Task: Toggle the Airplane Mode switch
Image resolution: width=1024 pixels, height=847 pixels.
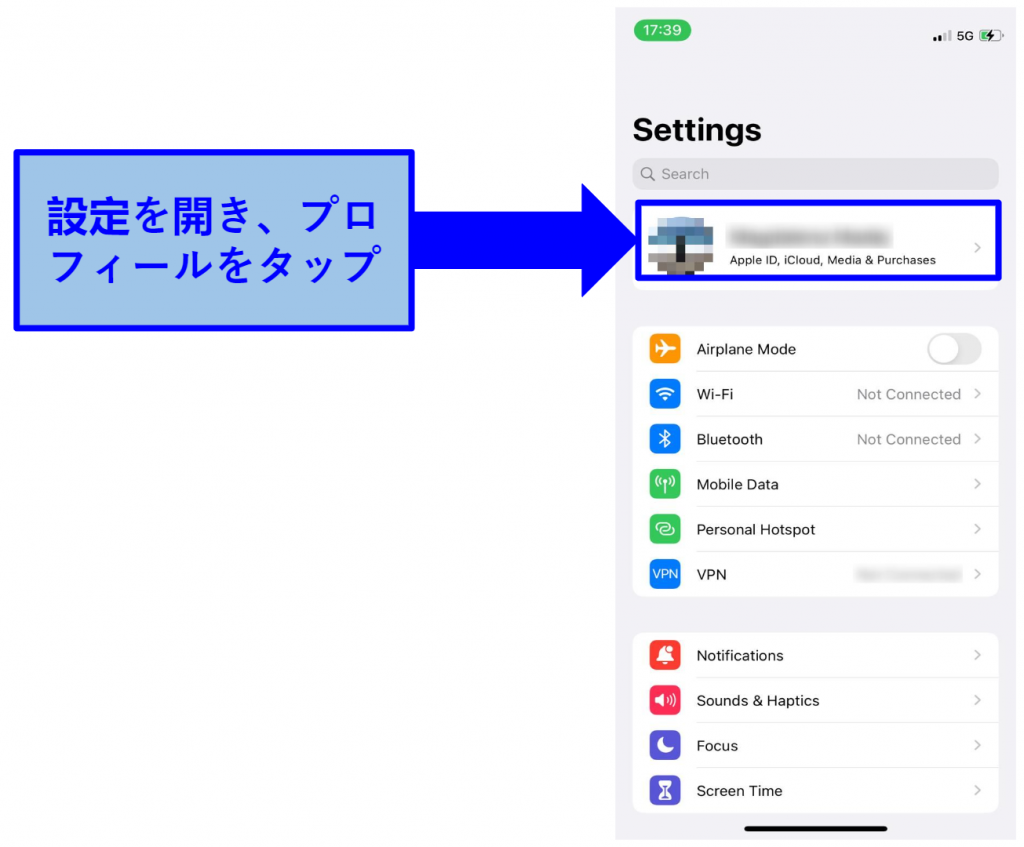Action: [x=953, y=349]
